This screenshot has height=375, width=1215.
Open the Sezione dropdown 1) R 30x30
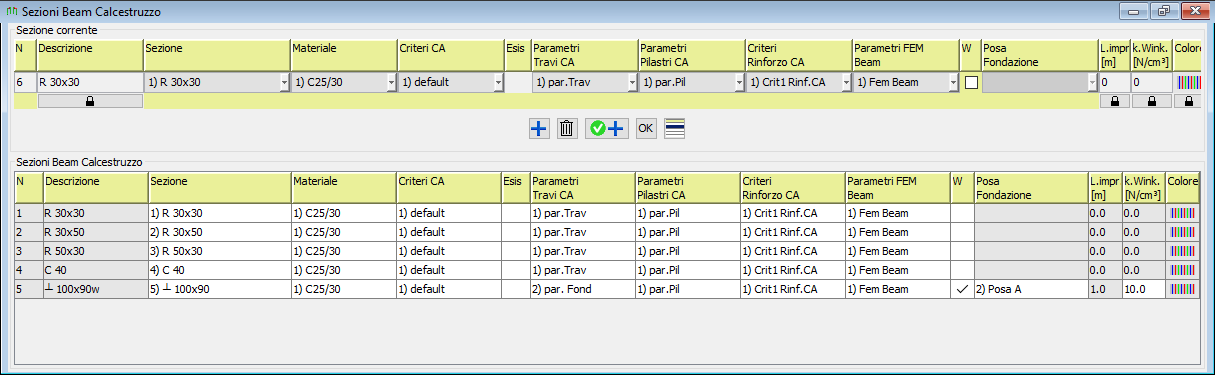tap(217, 83)
